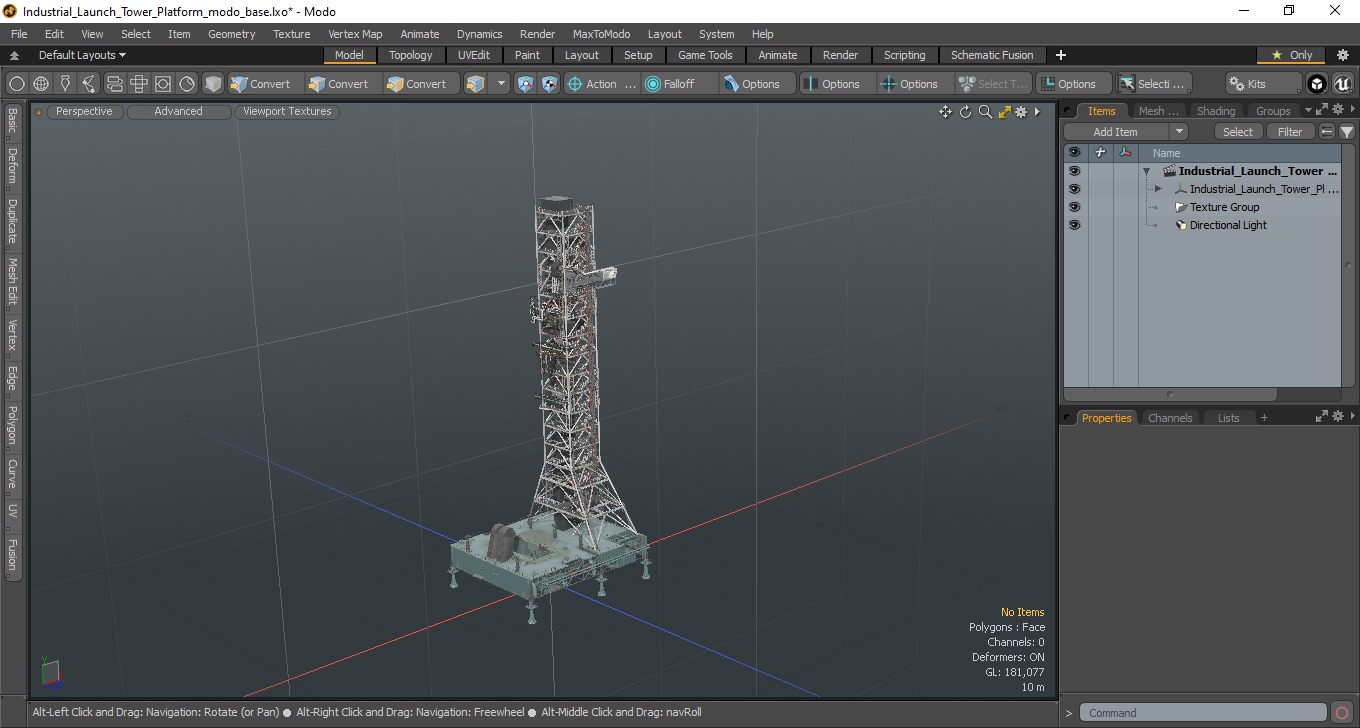
Task: Click the axis column header in Items list
Action: pos(1126,153)
